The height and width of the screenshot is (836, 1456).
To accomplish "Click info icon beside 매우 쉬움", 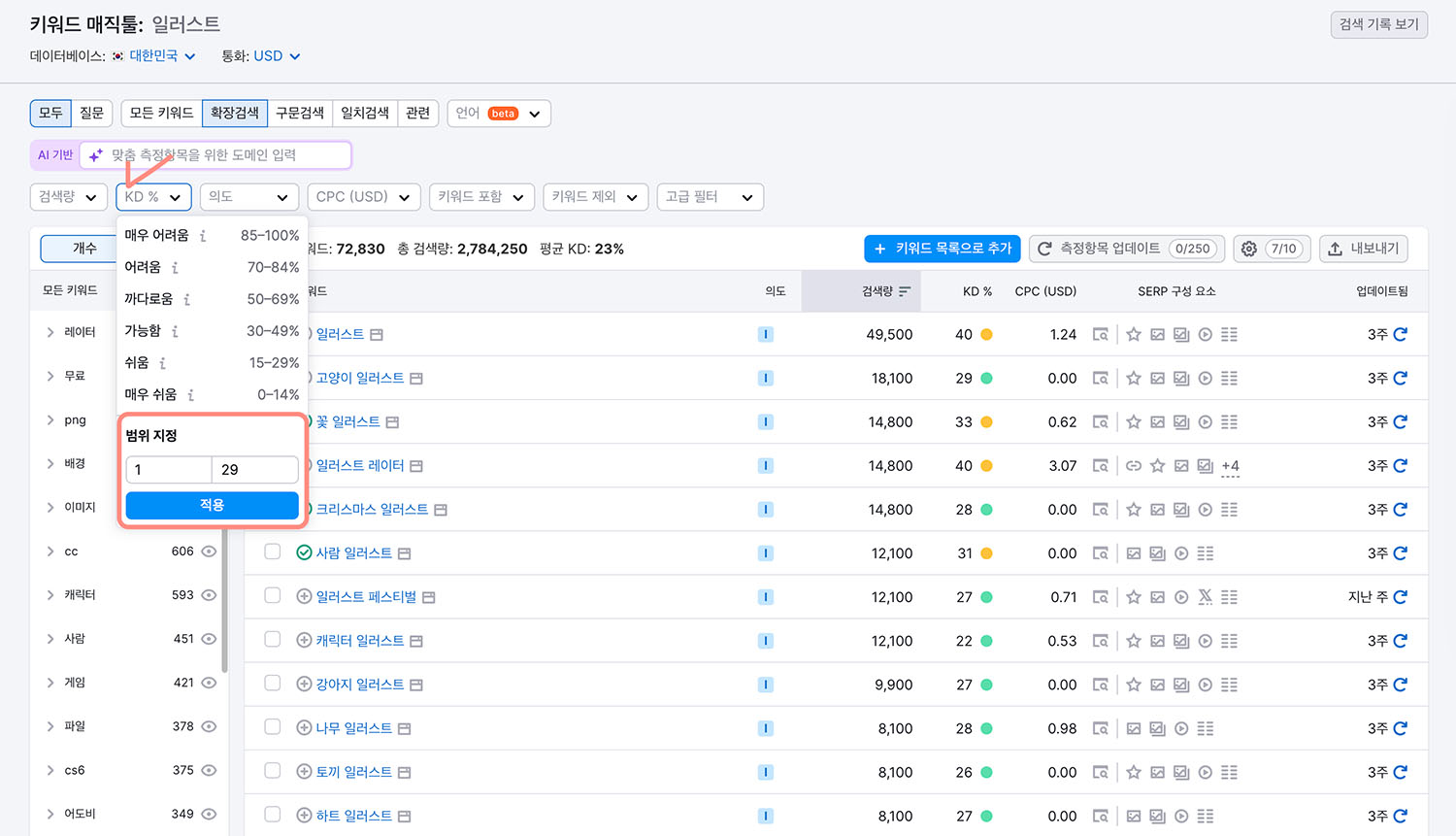I will 190,395.
